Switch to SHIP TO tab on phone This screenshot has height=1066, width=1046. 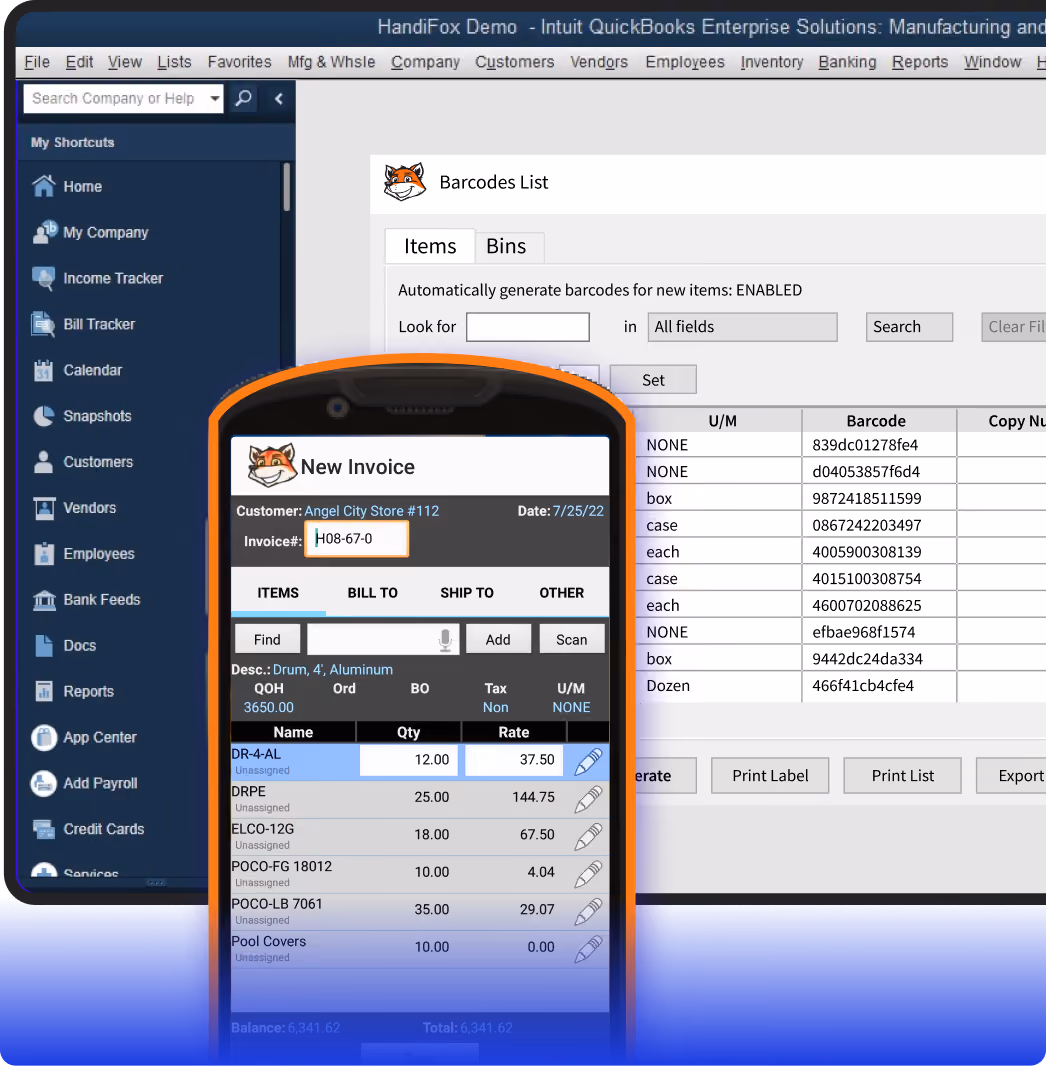coord(467,593)
